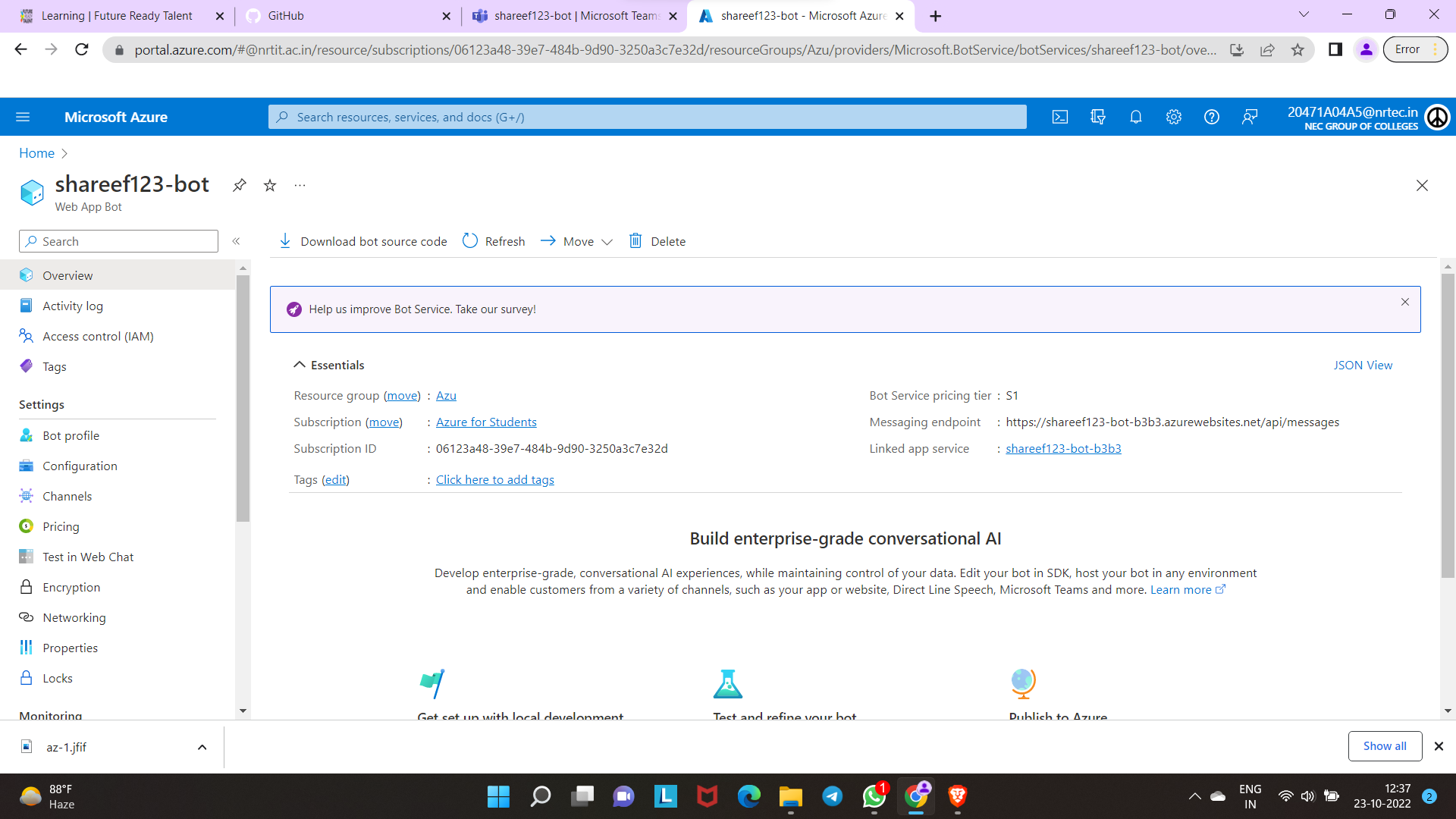Click the Feedback icon in header
The width and height of the screenshot is (1456, 819).
tap(1249, 117)
